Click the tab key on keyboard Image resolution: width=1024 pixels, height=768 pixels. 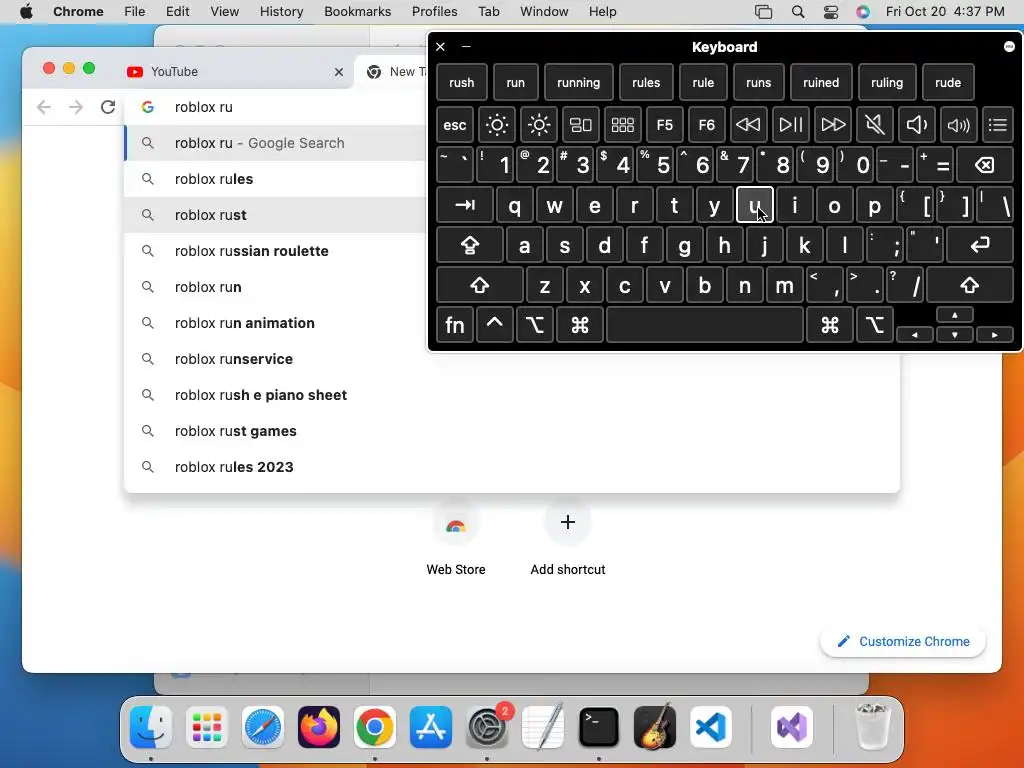pyautogui.click(x=464, y=206)
